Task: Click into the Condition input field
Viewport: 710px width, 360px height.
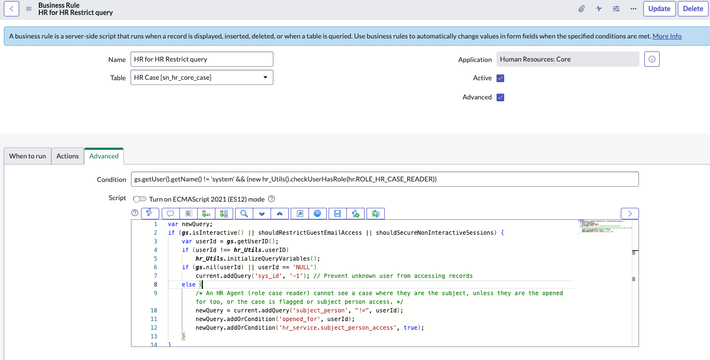Action: [385, 179]
